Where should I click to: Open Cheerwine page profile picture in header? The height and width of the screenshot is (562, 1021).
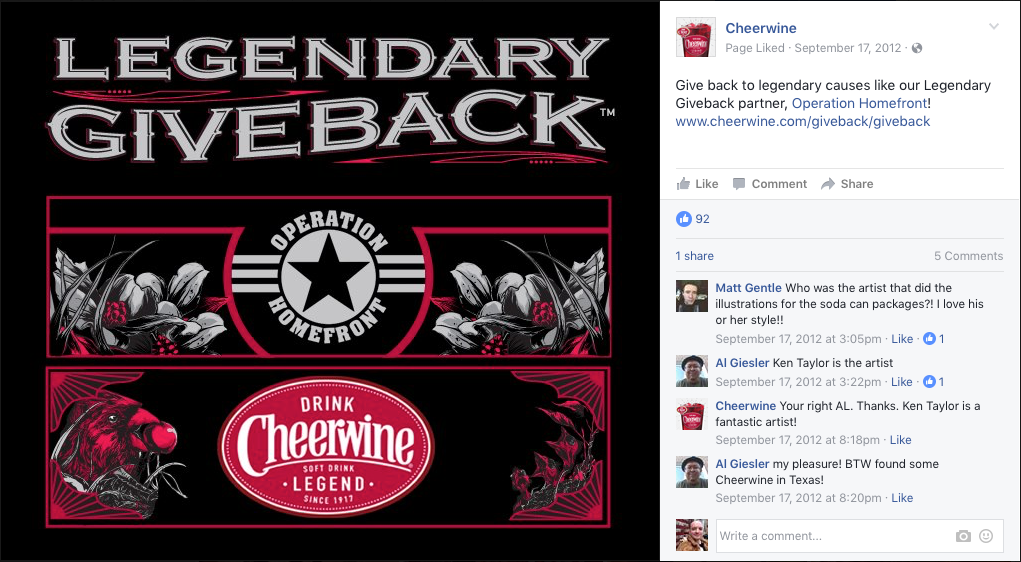tap(696, 37)
